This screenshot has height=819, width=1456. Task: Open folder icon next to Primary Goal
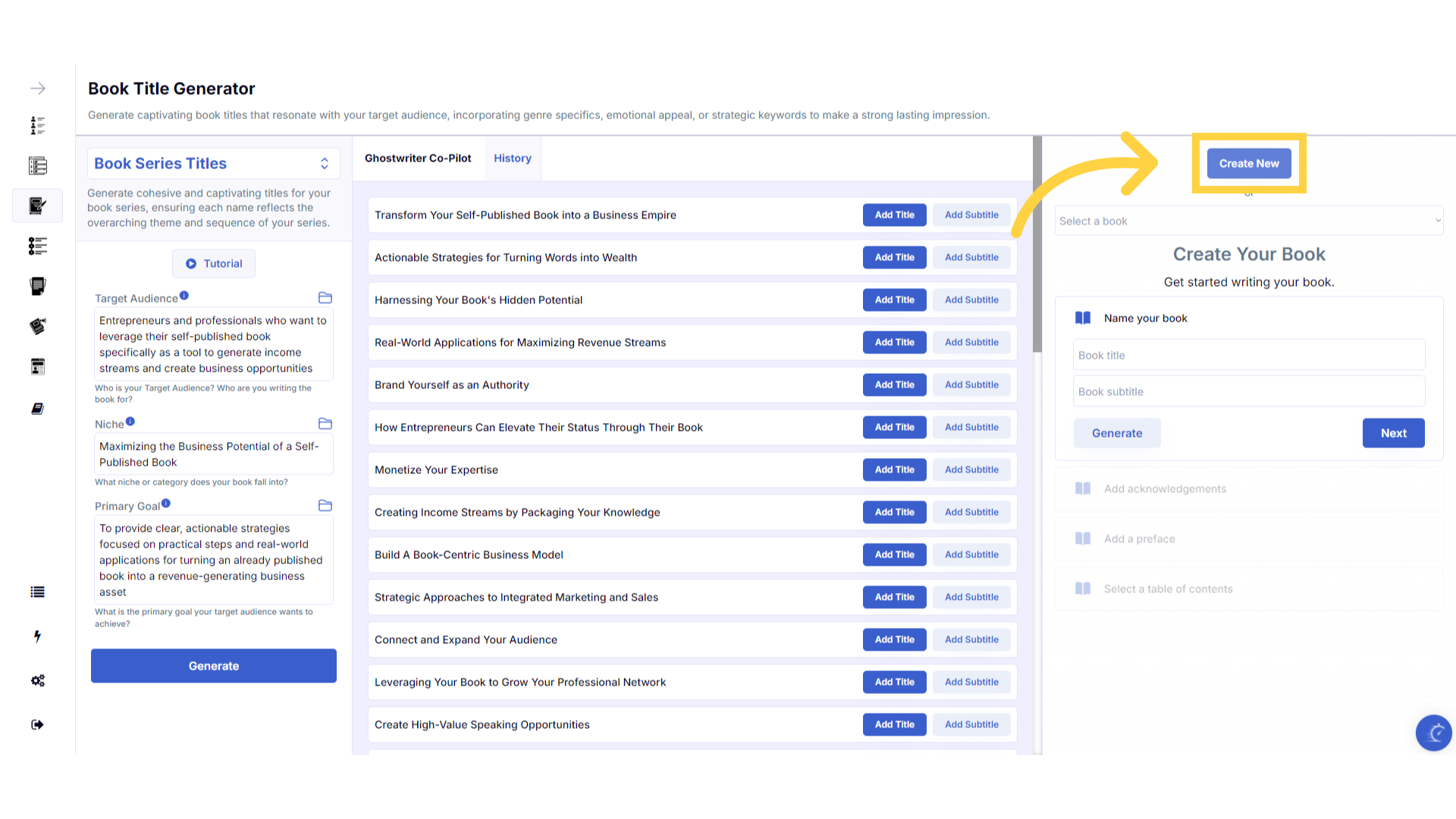tap(325, 506)
